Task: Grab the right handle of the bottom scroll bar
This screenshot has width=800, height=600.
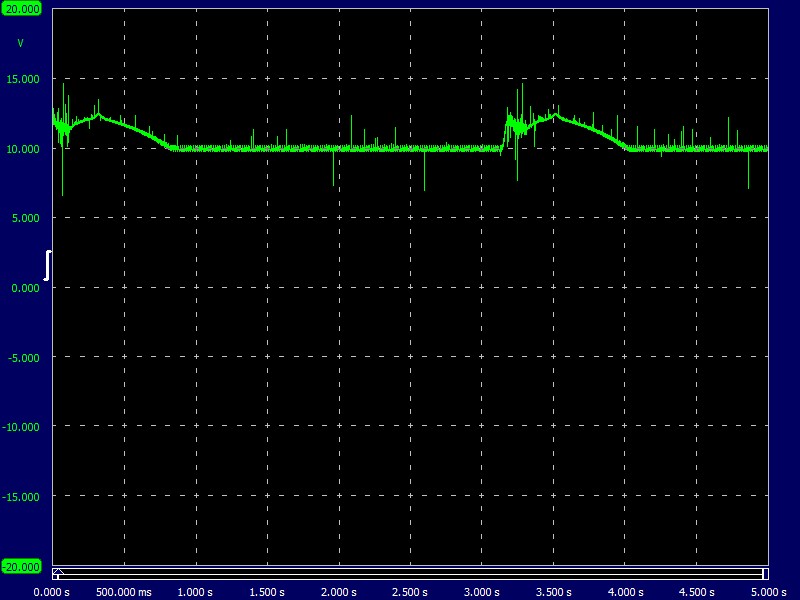Action: tap(765, 574)
